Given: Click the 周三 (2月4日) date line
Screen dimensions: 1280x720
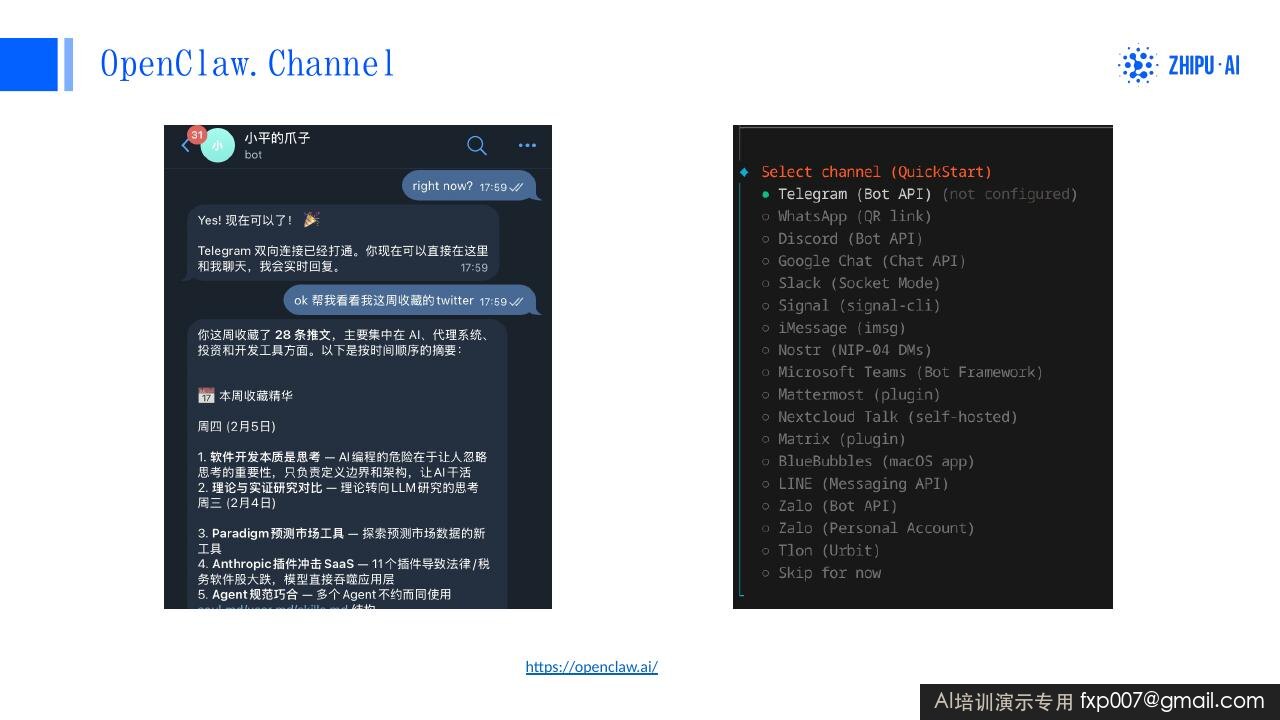Looking at the screenshot, I should pos(236,503).
